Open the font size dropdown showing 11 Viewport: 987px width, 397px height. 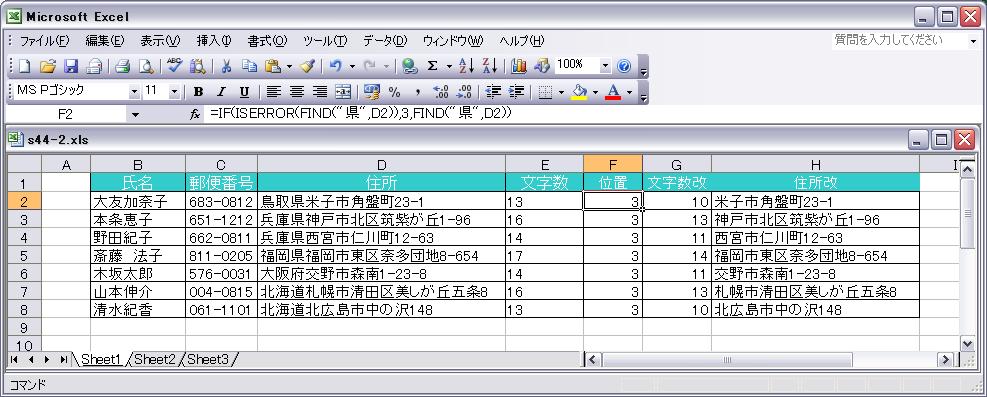point(174,92)
